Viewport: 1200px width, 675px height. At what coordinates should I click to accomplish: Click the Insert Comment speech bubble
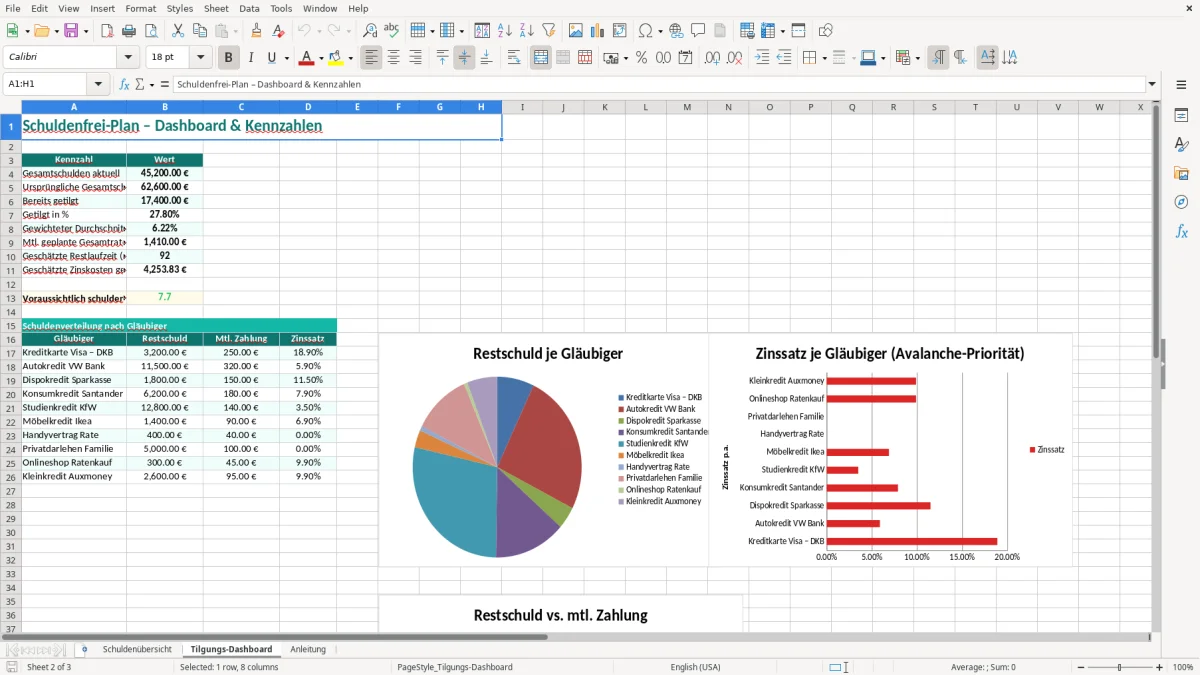pos(697,31)
